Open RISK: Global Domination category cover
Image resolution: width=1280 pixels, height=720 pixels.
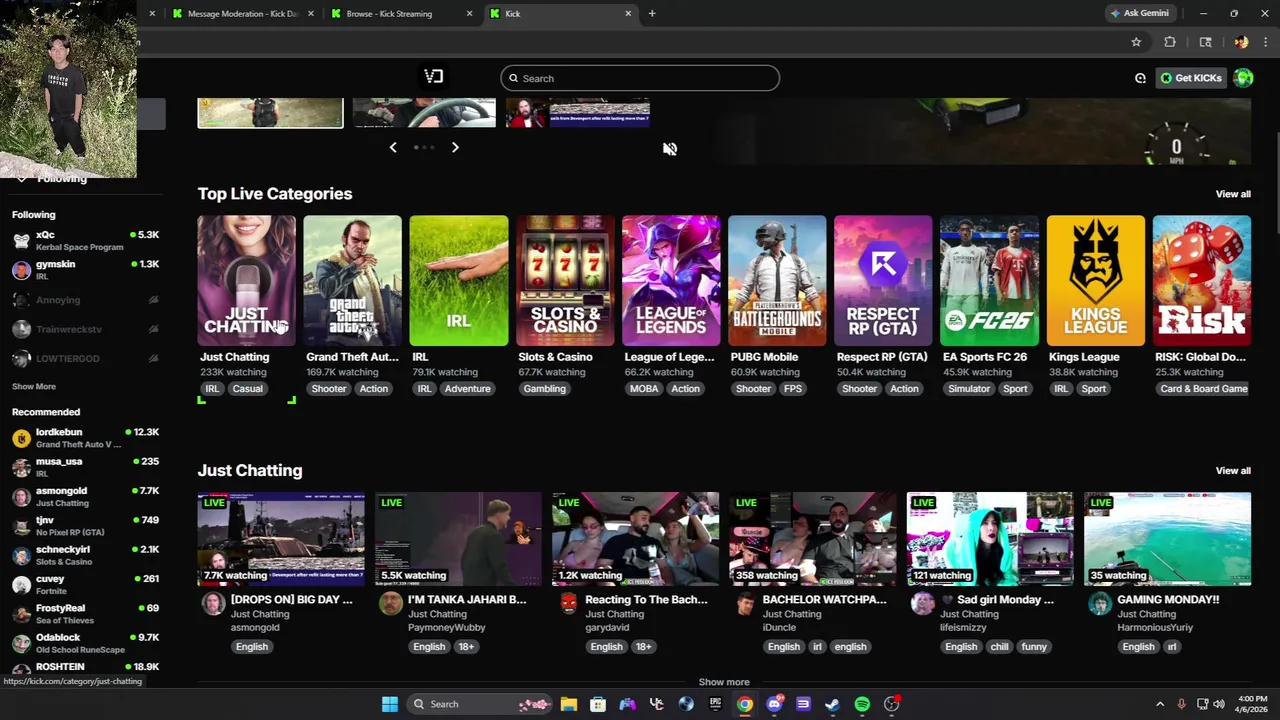(1201, 281)
